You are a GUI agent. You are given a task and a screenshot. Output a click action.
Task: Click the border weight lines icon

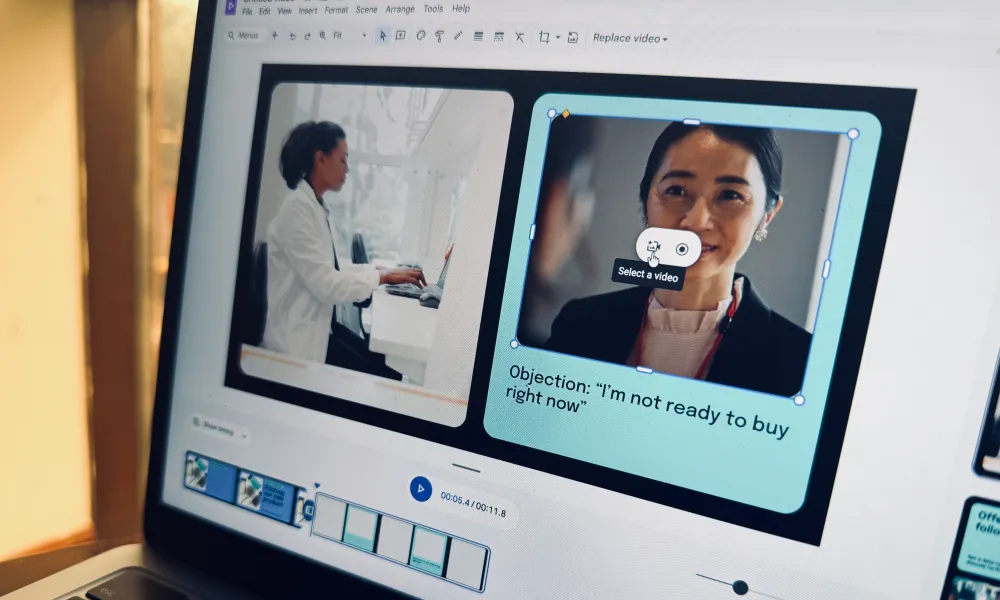(x=478, y=36)
